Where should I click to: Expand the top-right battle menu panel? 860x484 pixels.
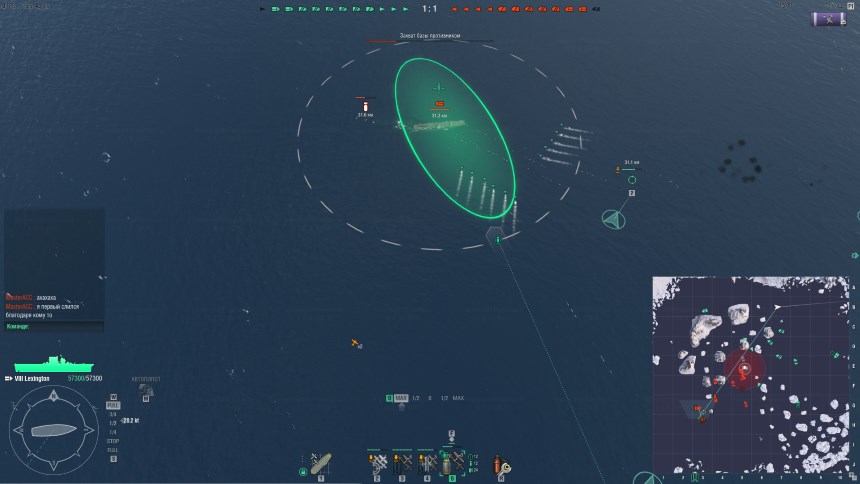point(829,19)
